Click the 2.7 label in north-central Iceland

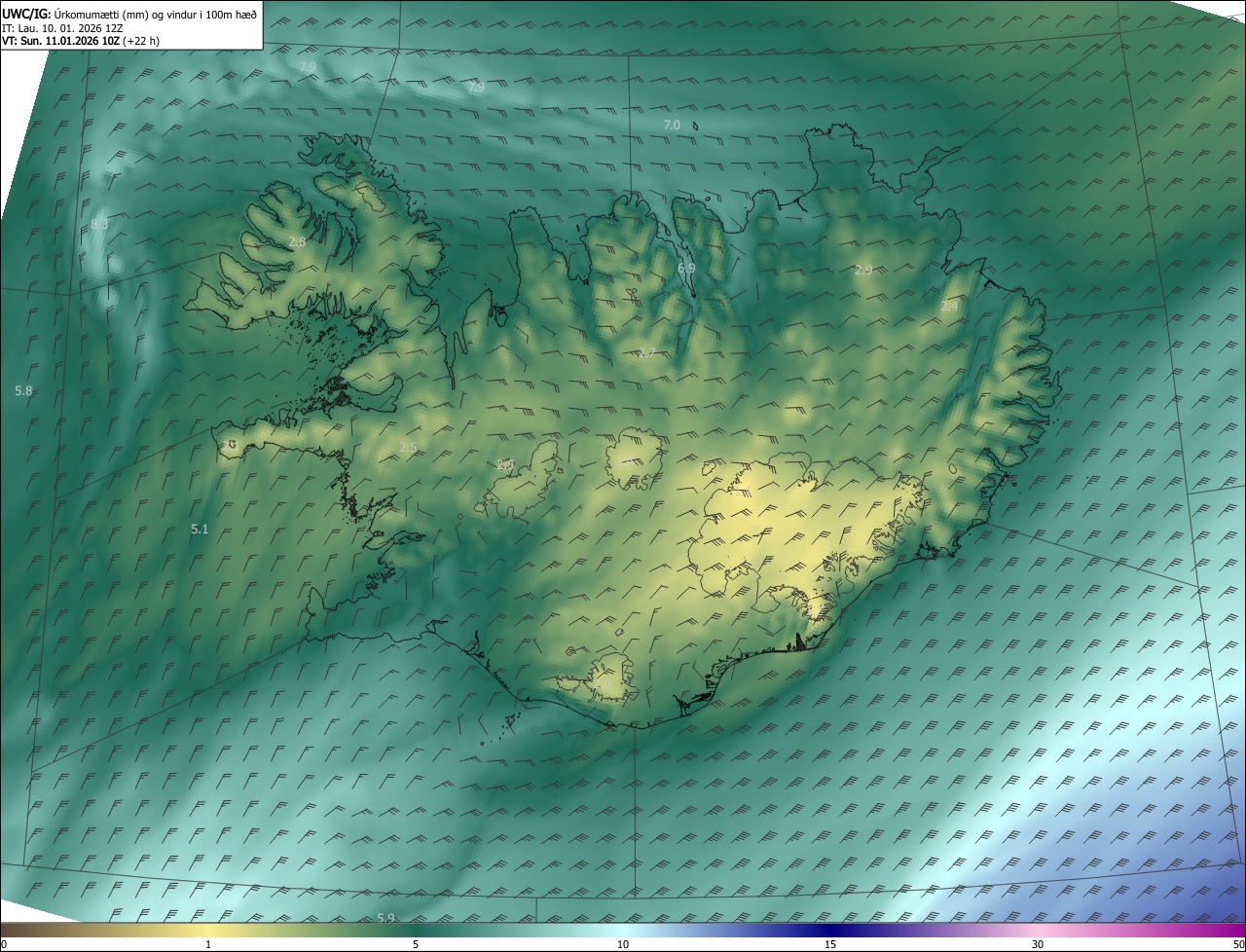[647, 351]
